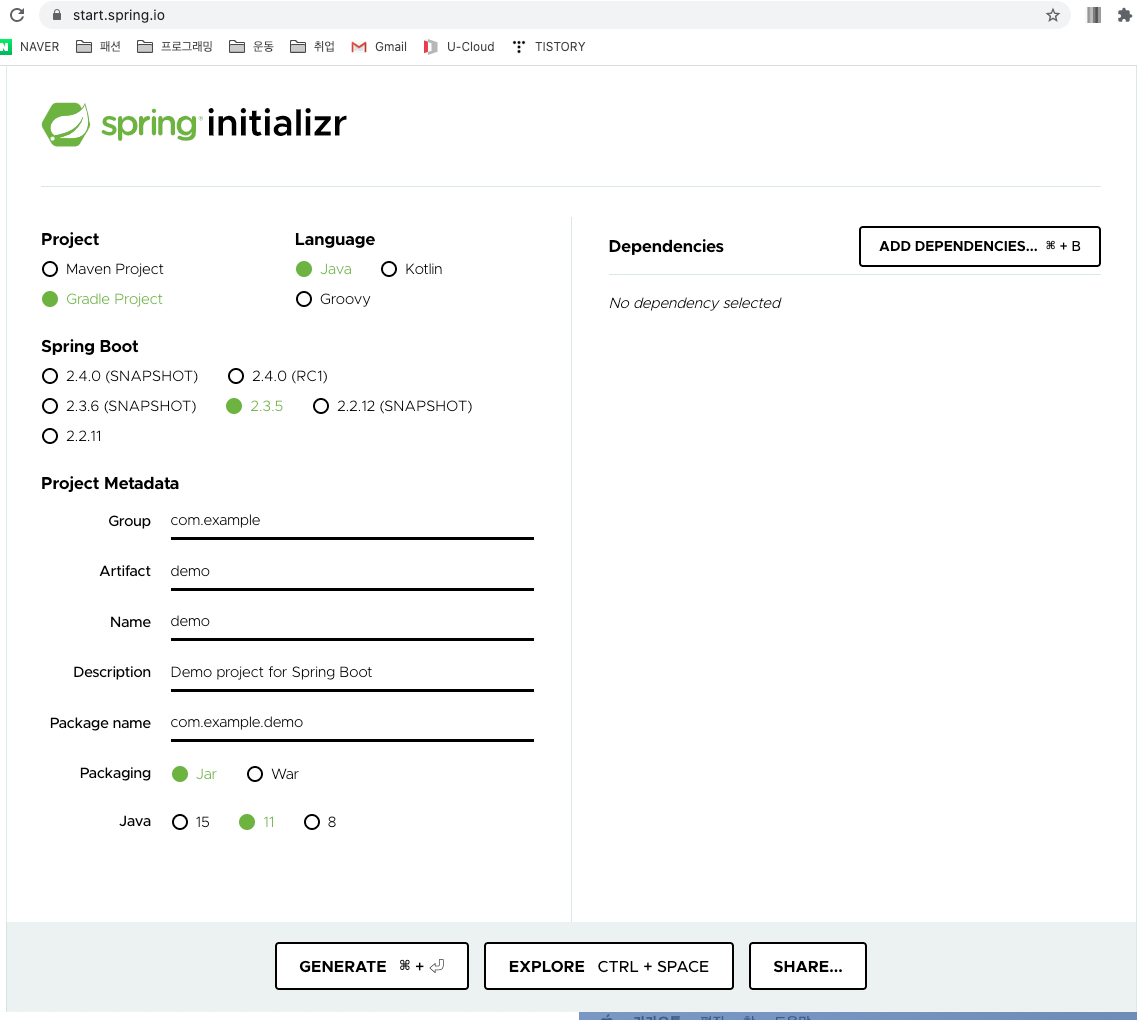Image resolution: width=1137 pixels, height=1020 pixels.
Task: Open the NAVER bookmark
Action: [30, 46]
